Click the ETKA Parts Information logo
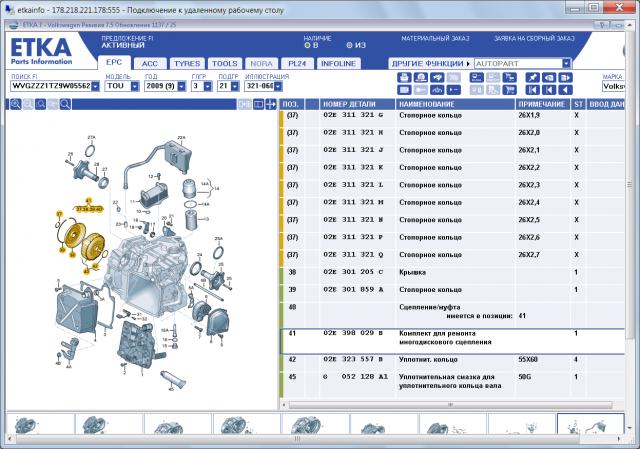The height and width of the screenshot is (449, 640). point(41,51)
